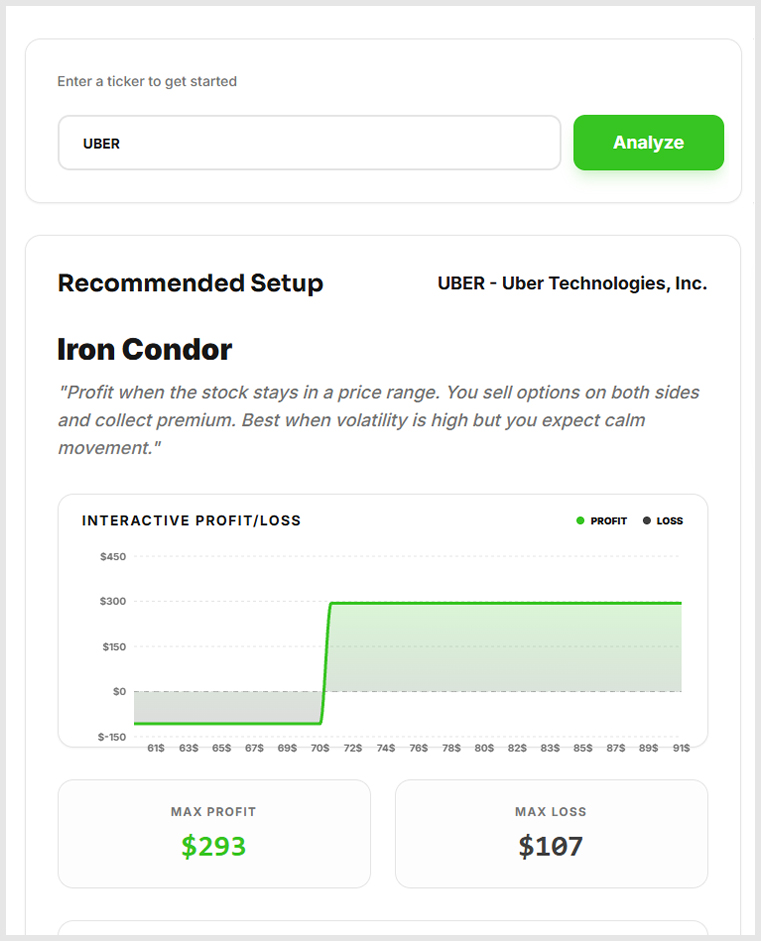
Task: Click the LOSS legend label
Action: pos(670,521)
